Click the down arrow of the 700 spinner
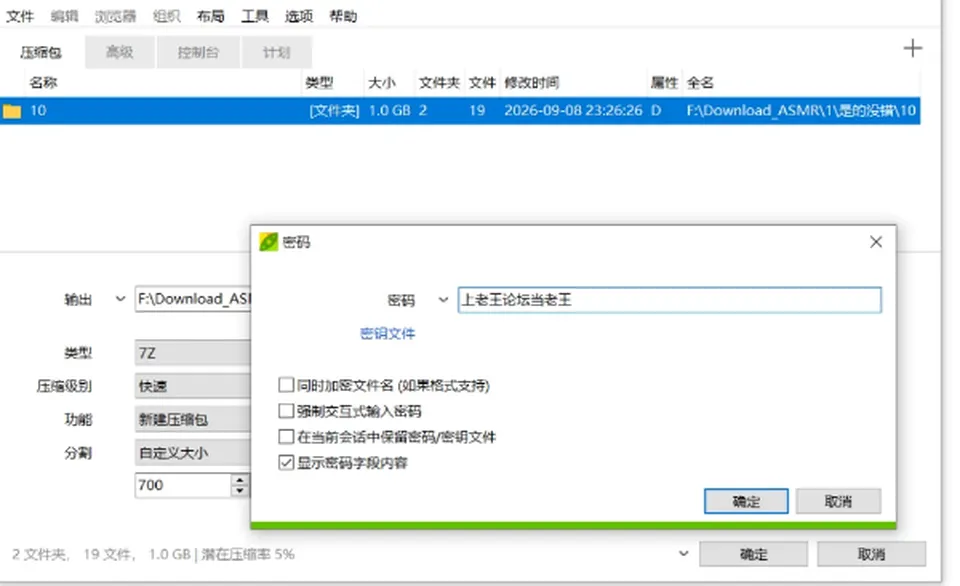960x586 pixels. point(240,491)
